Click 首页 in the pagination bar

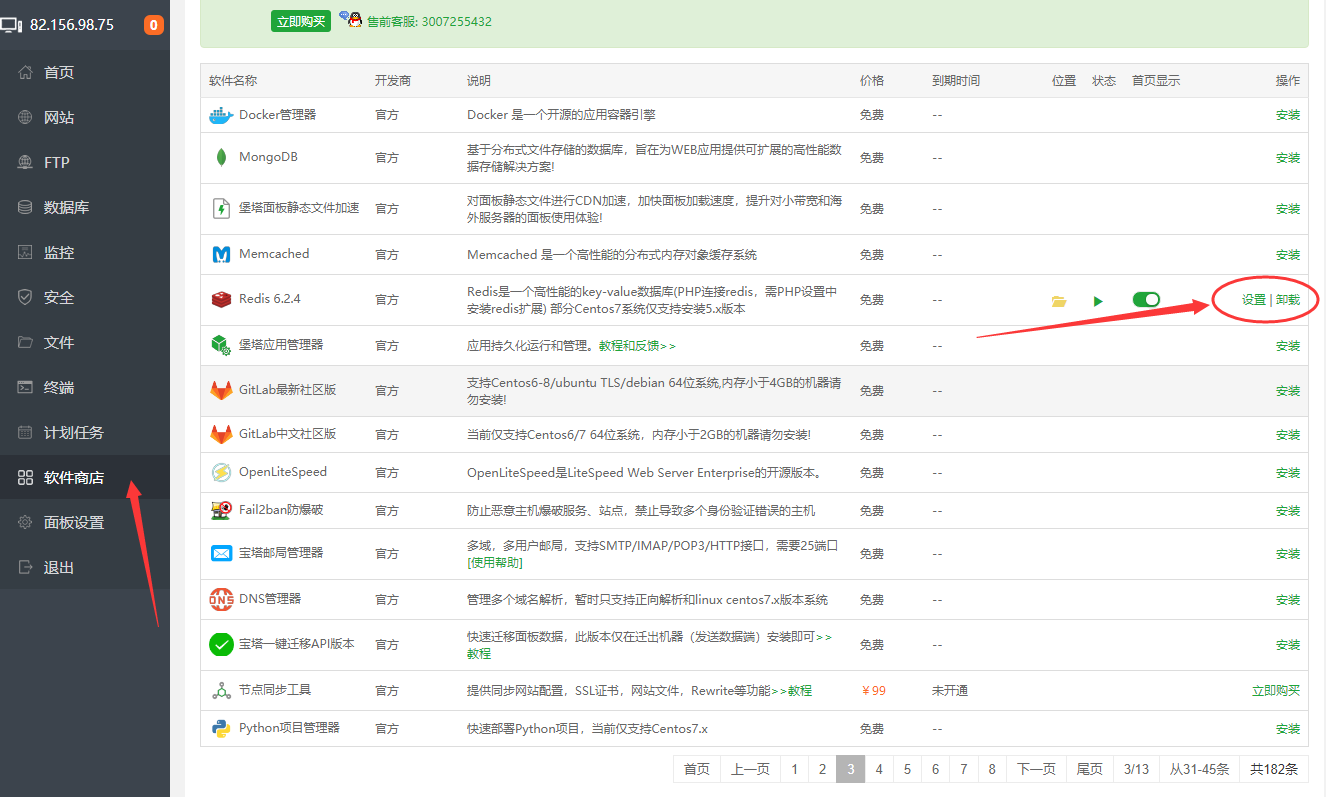pos(697,769)
